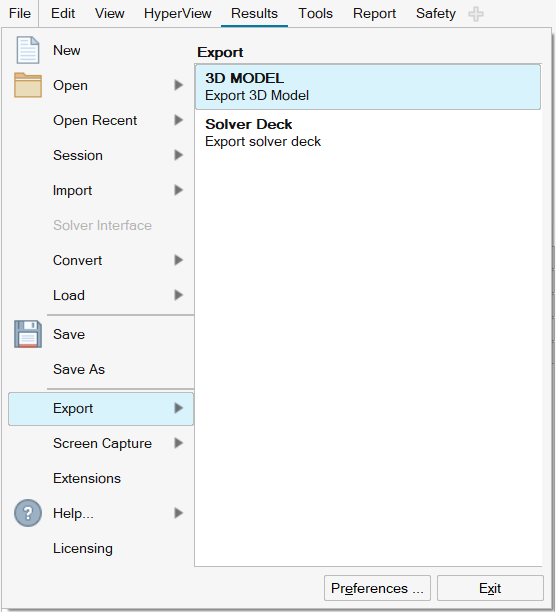Expand the Screen Capture submenu arrow
556x612 pixels.
[x=178, y=443]
